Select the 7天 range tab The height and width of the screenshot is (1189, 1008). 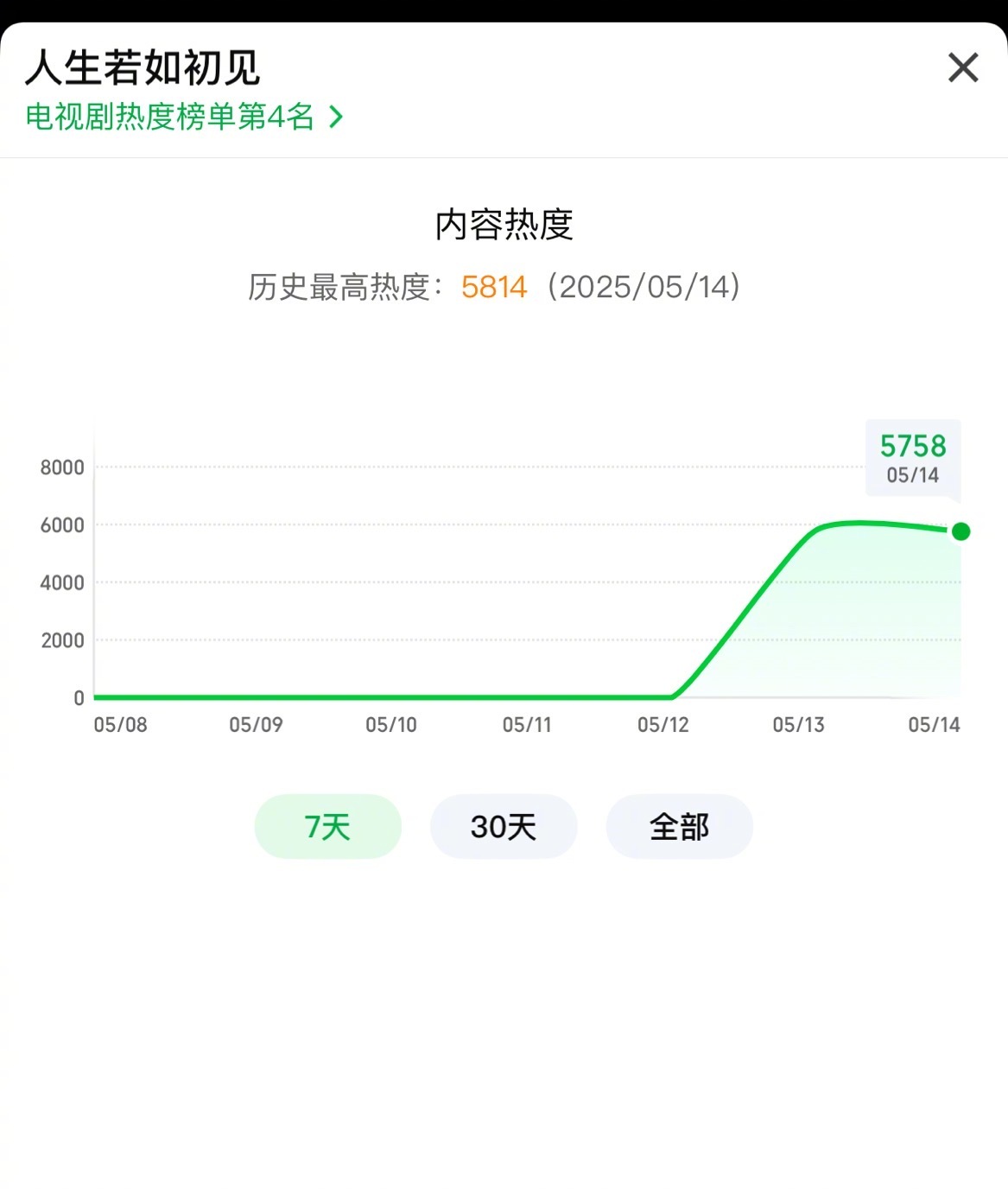pyautogui.click(x=328, y=826)
